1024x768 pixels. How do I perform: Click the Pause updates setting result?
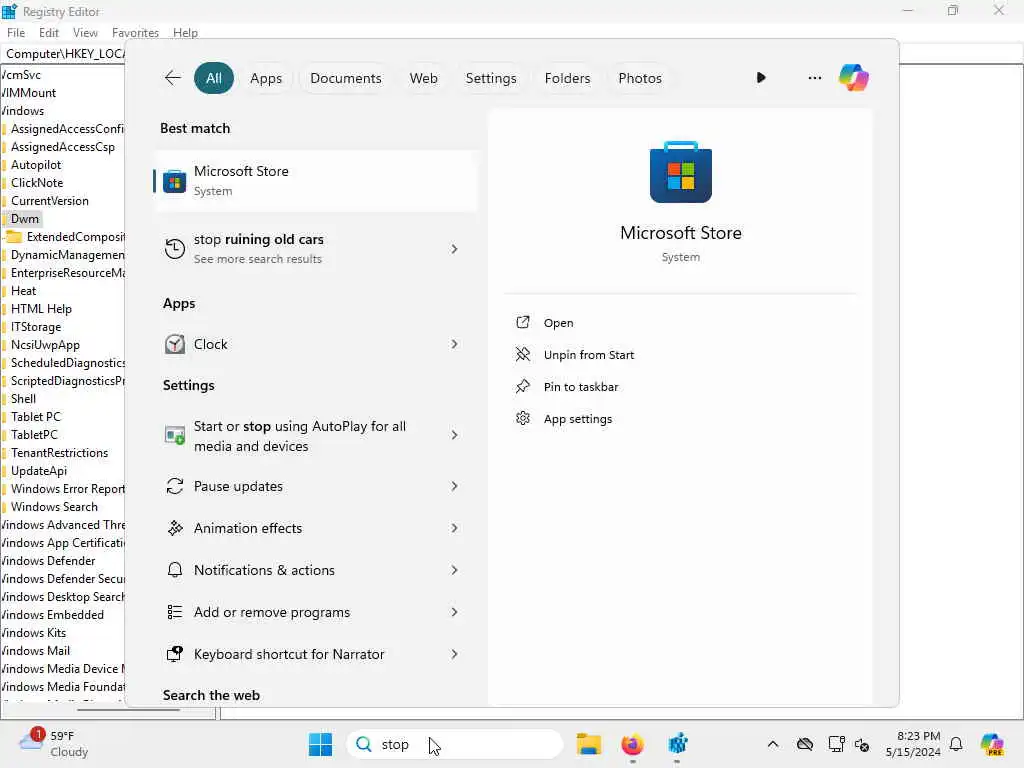pos(315,486)
